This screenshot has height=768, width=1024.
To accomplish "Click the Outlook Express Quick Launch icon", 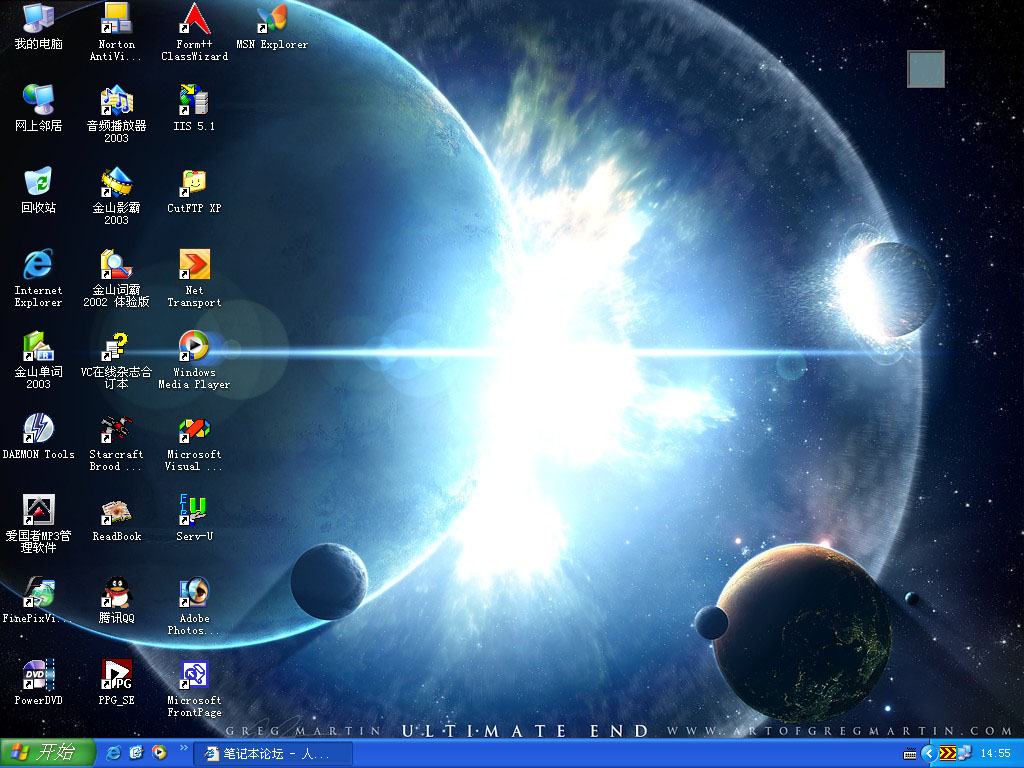I will [136, 753].
